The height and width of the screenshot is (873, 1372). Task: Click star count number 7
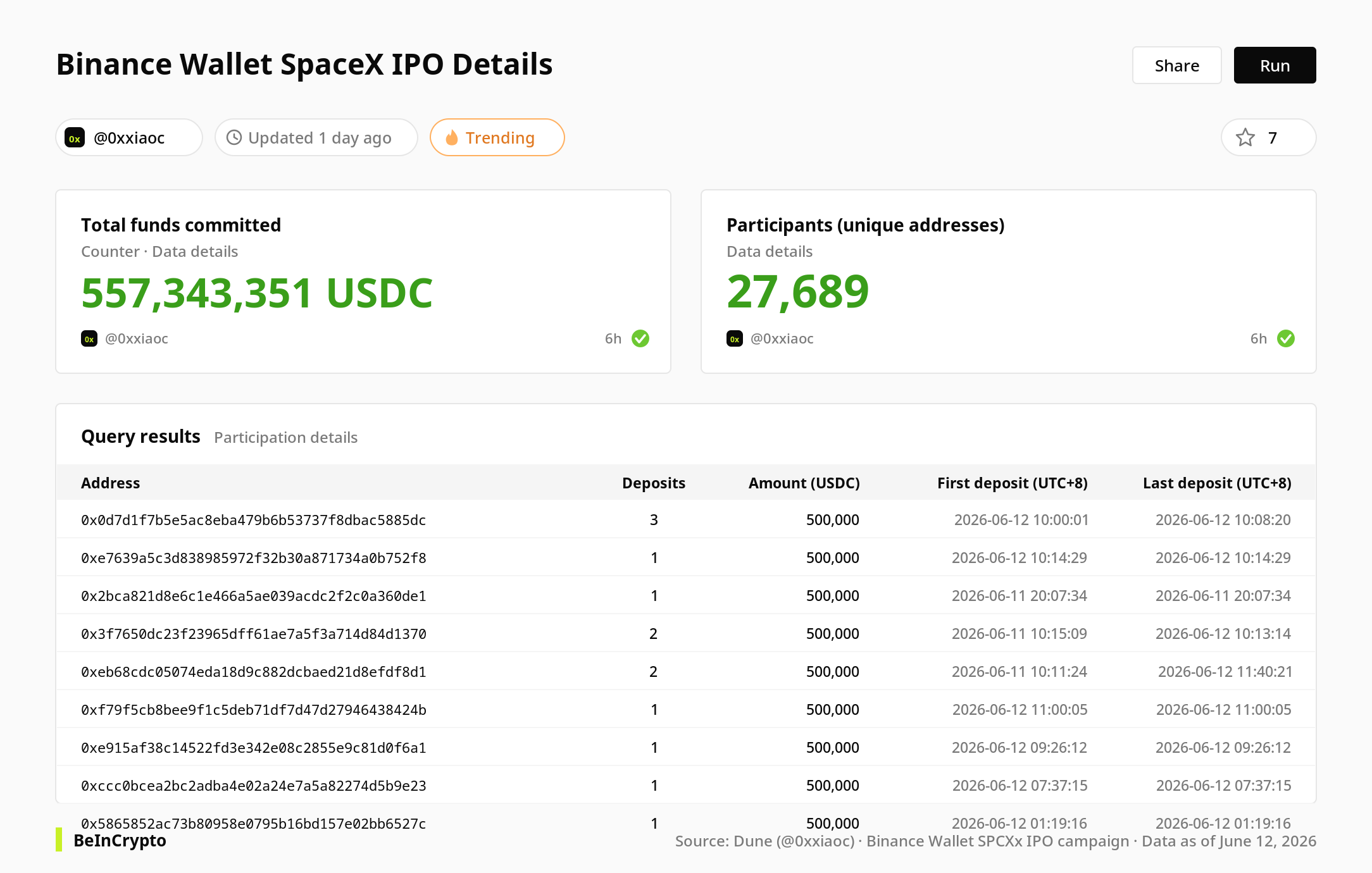(1273, 138)
